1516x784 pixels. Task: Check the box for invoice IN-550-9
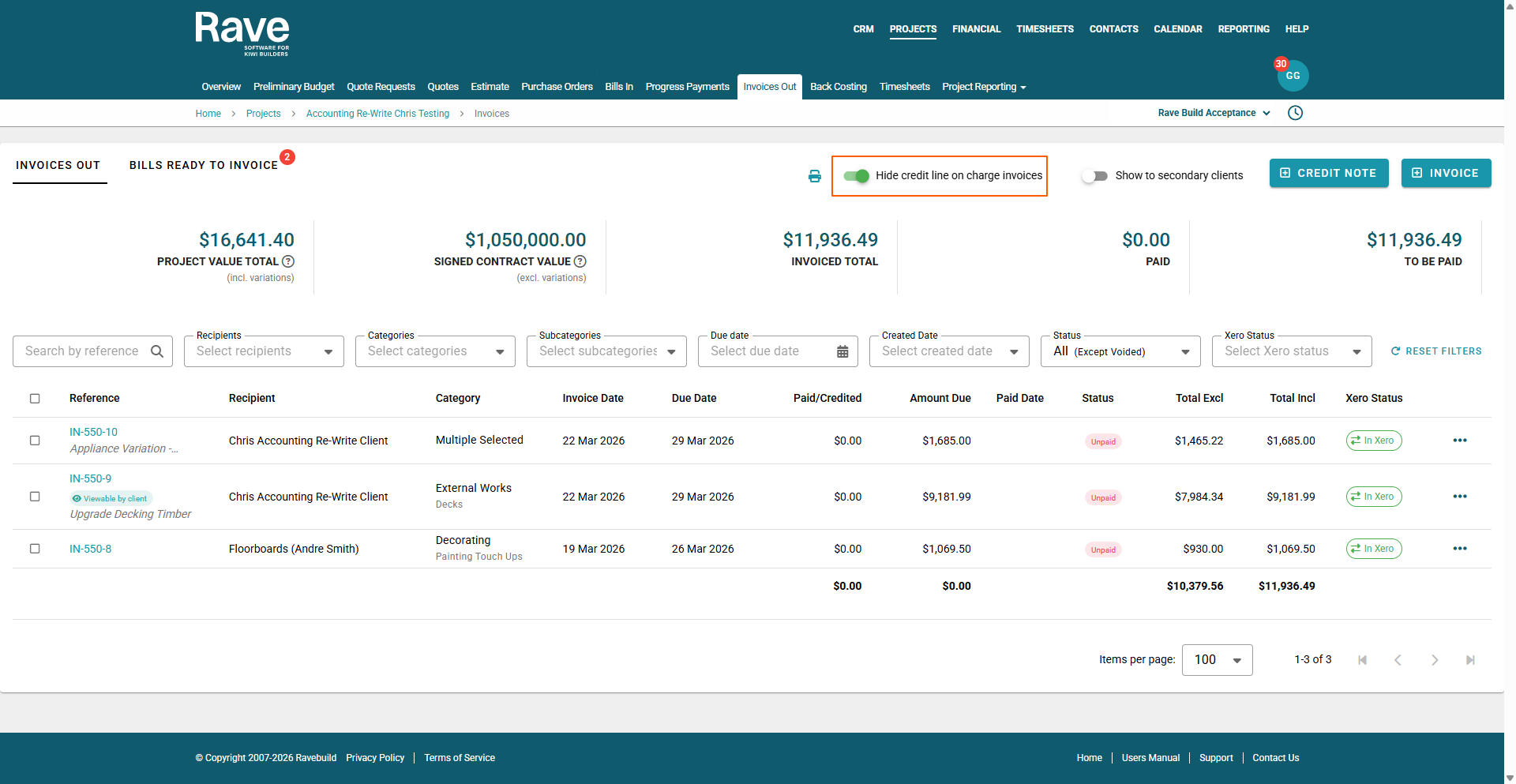pyautogui.click(x=35, y=497)
